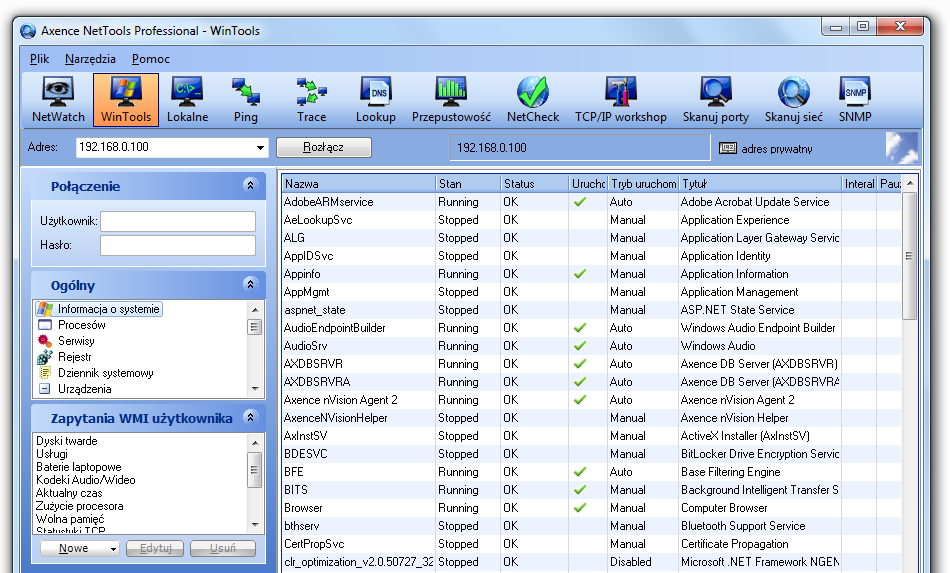Open the Narzędzia menu

pyautogui.click(x=90, y=59)
